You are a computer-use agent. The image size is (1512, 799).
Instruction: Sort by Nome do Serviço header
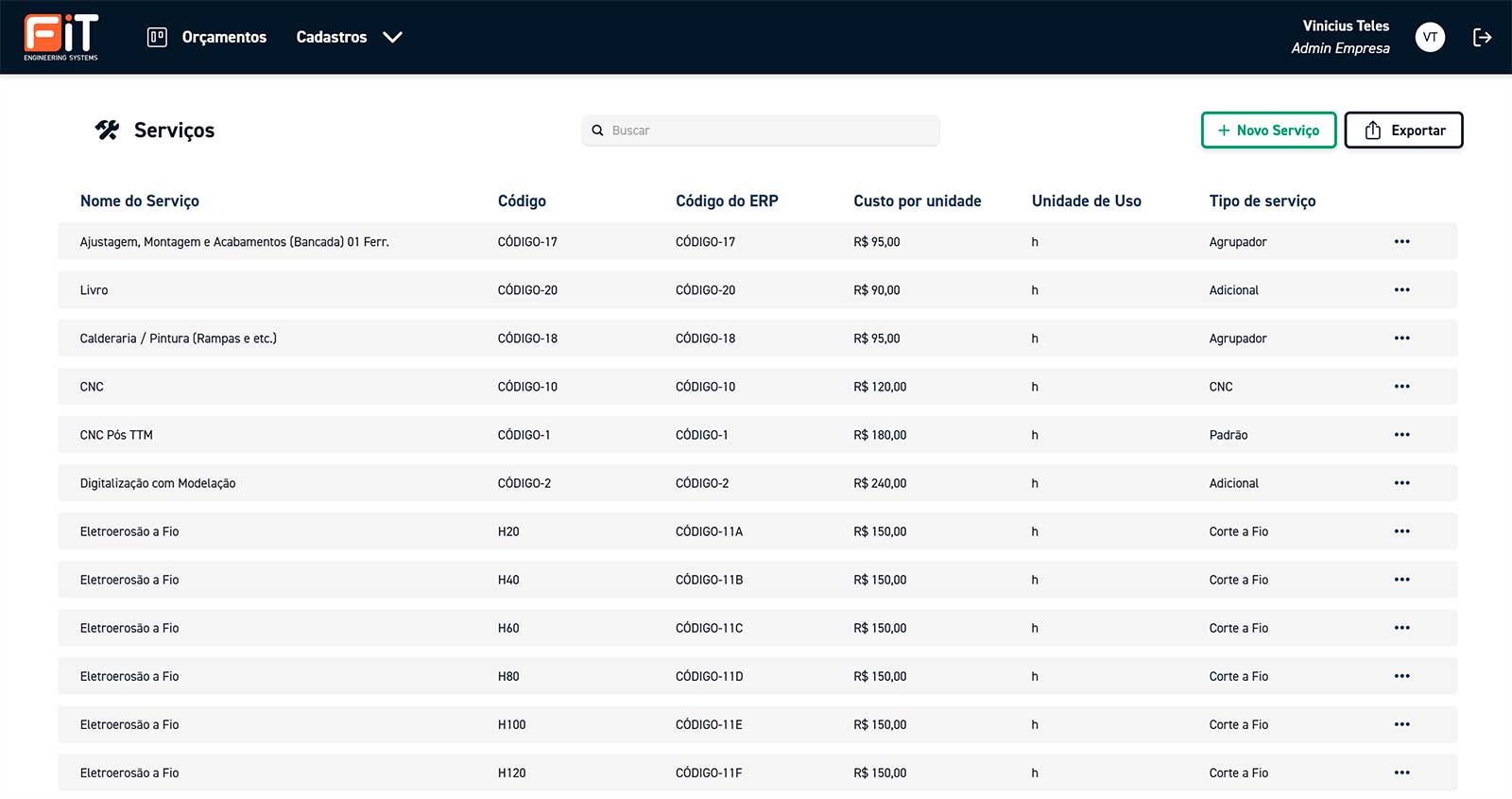(x=140, y=200)
